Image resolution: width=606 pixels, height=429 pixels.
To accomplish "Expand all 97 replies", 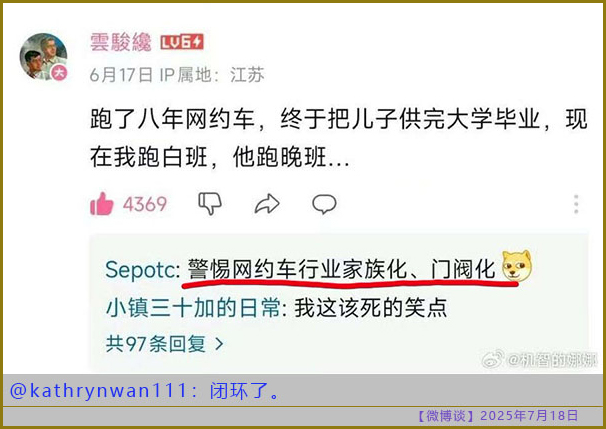I will pyautogui.click(x=164, y=343).
